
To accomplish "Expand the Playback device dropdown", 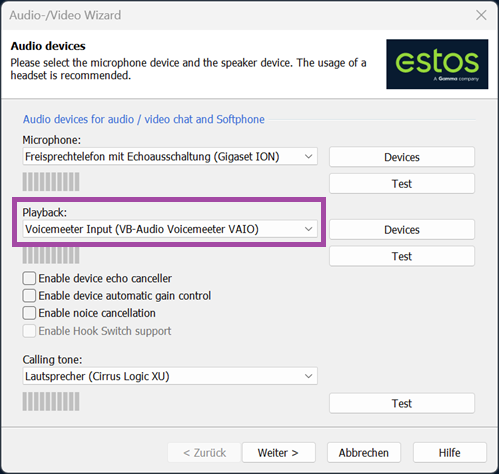I will click(170, 229).
